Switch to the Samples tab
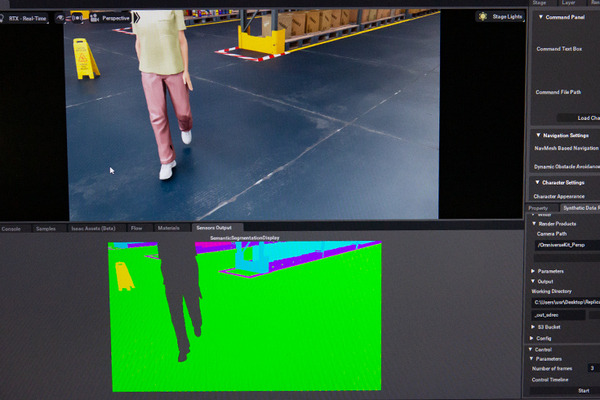This screenshot has width=600, height=400. tap(46, 228)
